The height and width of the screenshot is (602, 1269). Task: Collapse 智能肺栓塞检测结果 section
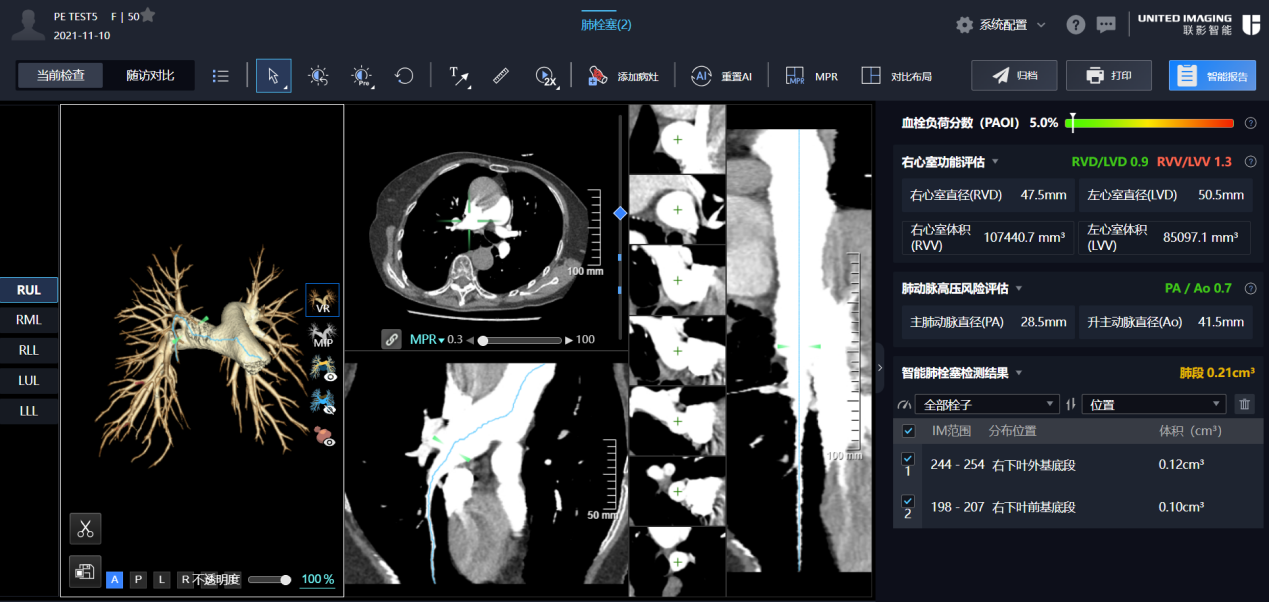point(1019,373)
